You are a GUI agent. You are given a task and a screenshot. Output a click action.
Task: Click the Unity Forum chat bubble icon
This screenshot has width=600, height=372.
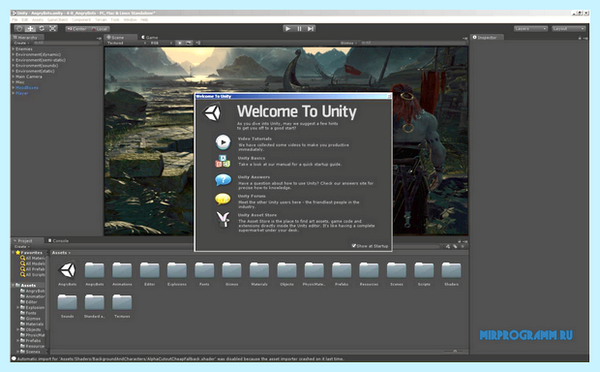(x=223, y=199)
